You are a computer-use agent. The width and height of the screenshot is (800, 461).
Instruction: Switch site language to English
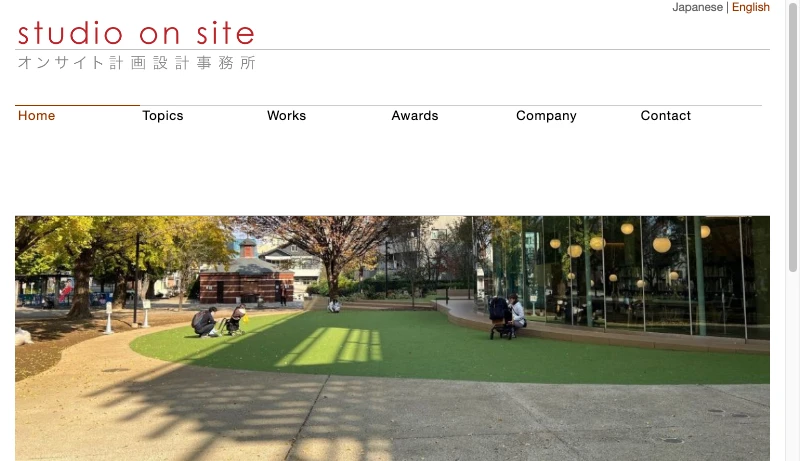pos(751,7)
